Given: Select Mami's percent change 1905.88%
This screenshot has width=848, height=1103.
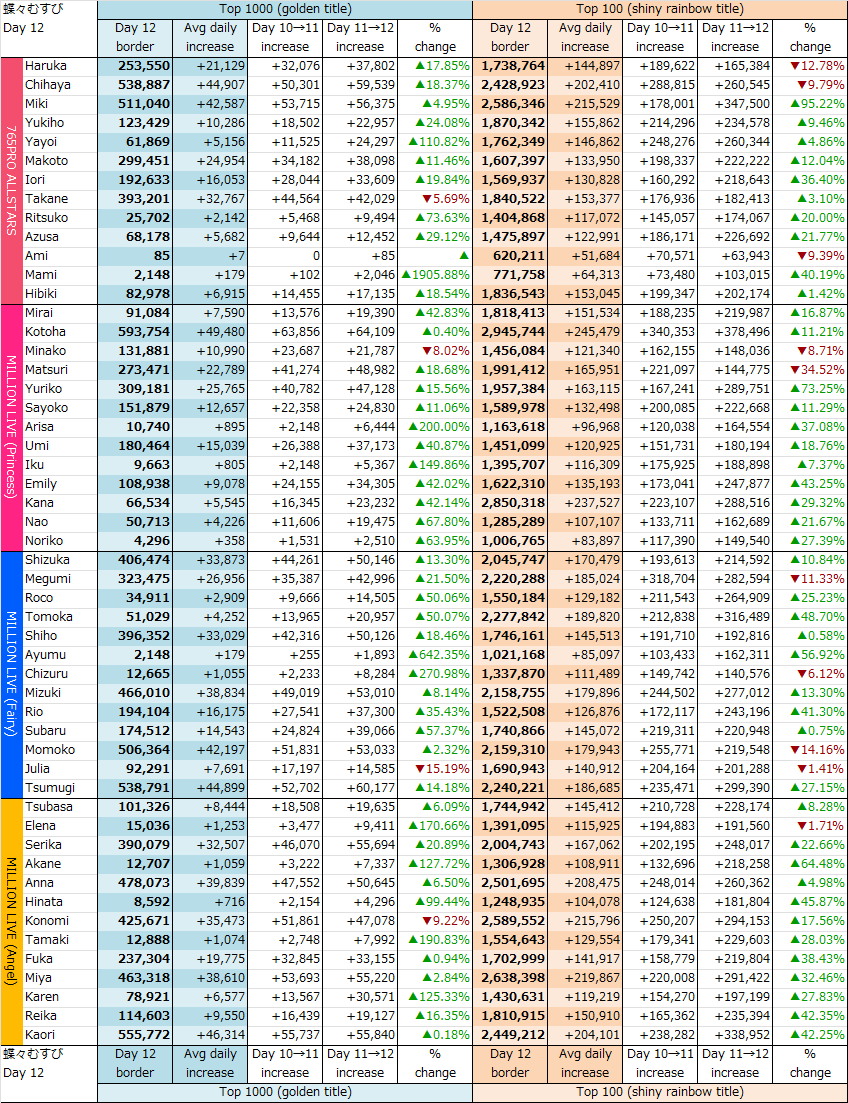Looking at the screenshot, I should [435, 275].
